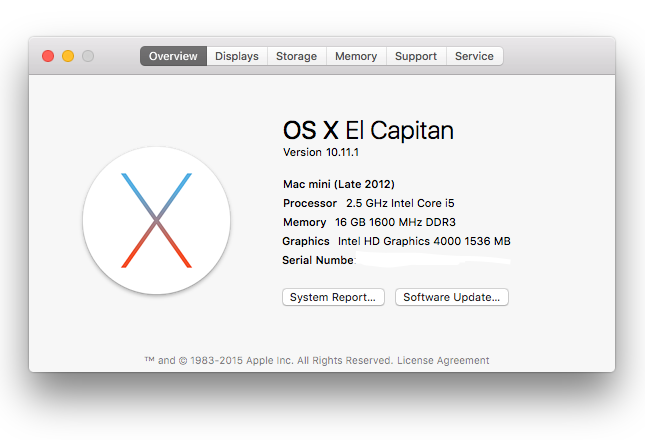645x440 pixels.
Task: Click the El Capitan X logo
Action: 156,220
